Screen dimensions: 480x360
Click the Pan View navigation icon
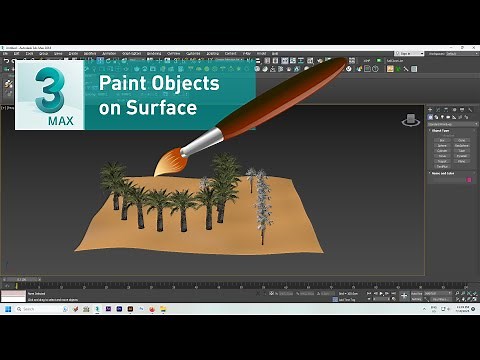(x=463, y=299)
